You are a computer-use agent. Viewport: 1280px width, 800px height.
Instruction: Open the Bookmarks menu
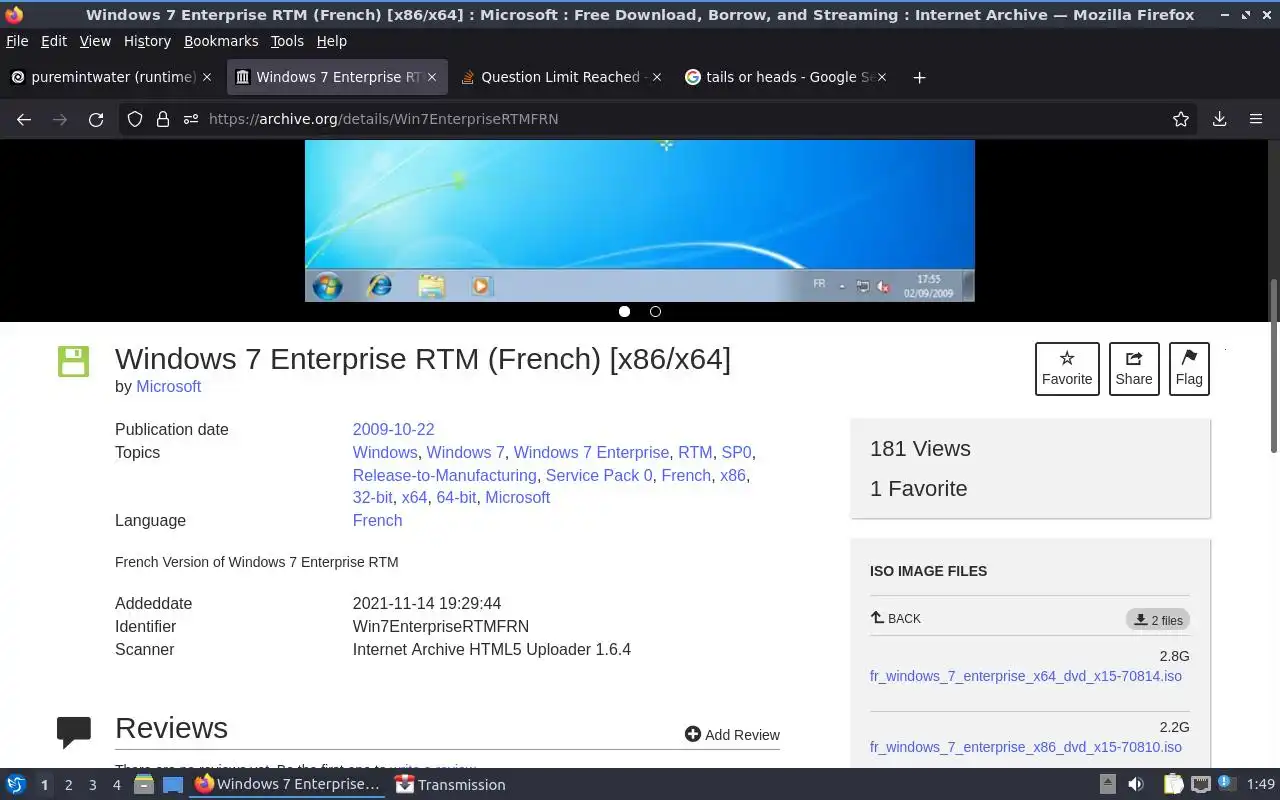pyautogui.click(x=221, y=41)
